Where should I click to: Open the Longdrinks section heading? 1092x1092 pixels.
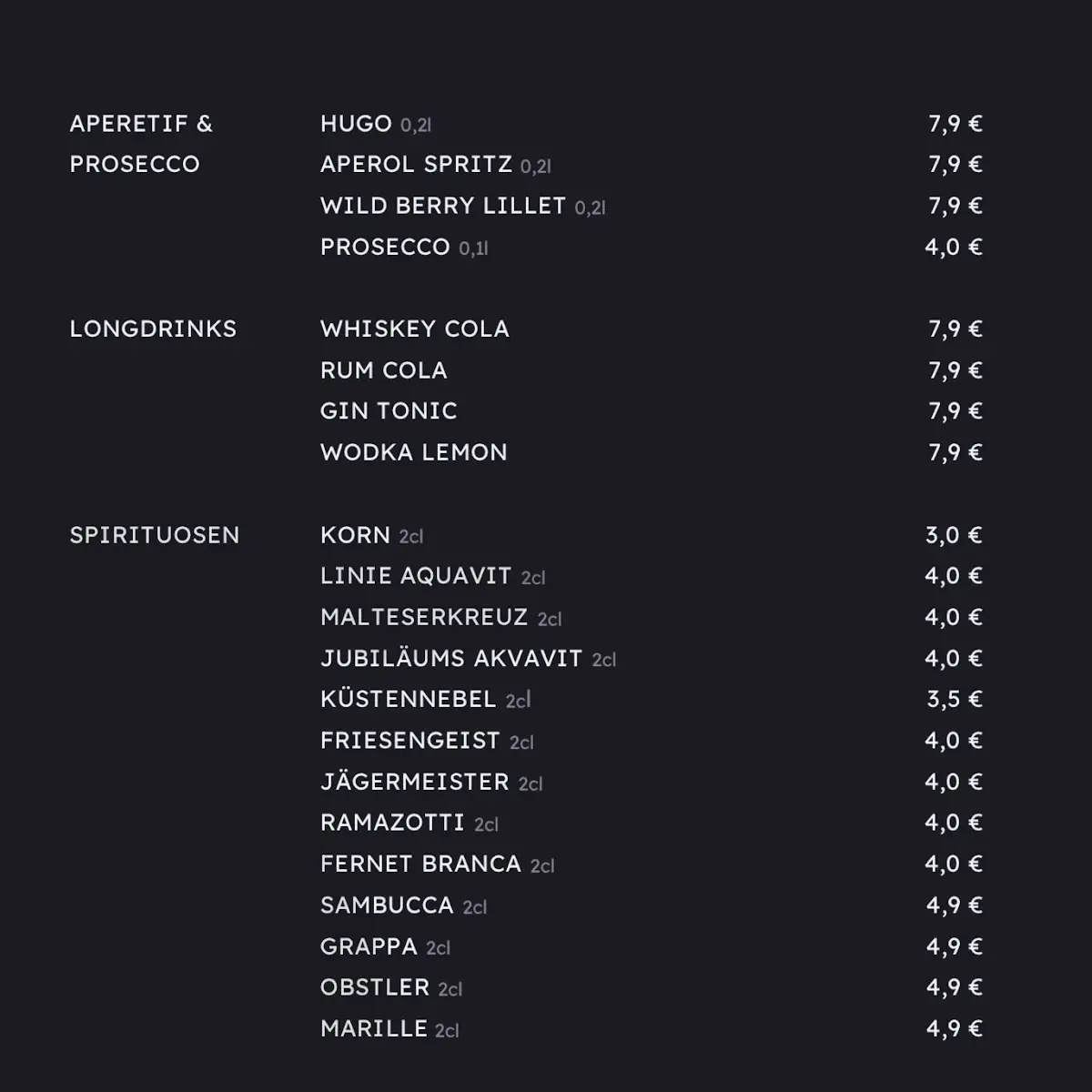[153, 329]
